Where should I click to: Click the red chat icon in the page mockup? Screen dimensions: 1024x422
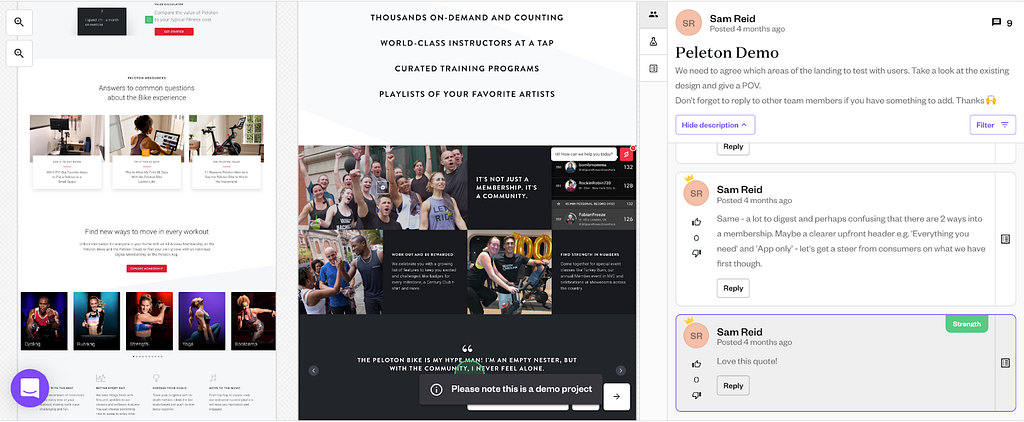pyautogui.click(x=626, y=154)
